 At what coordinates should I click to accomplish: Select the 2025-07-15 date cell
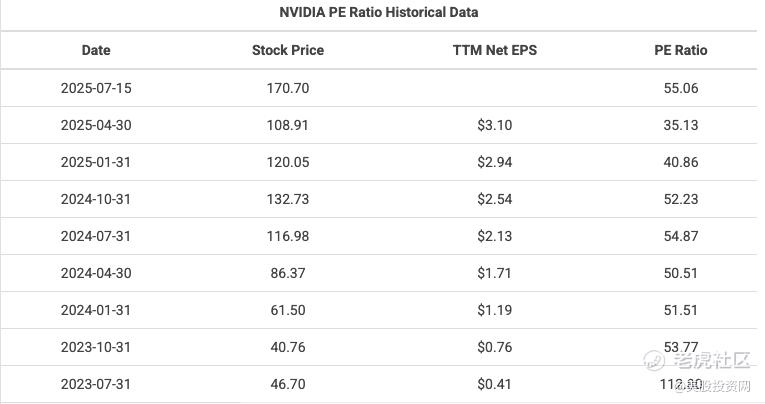pyautogui.click(x=96, y=88)
